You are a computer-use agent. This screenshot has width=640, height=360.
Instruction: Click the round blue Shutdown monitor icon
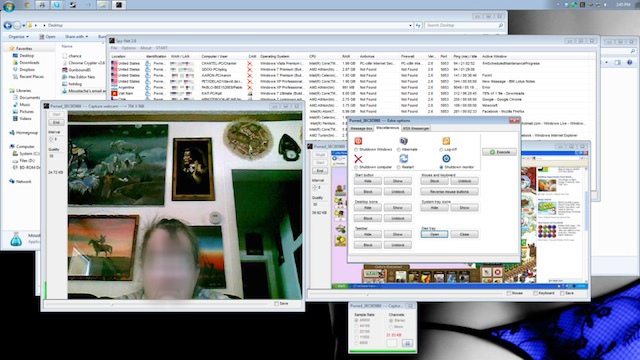tap(446, 158)
